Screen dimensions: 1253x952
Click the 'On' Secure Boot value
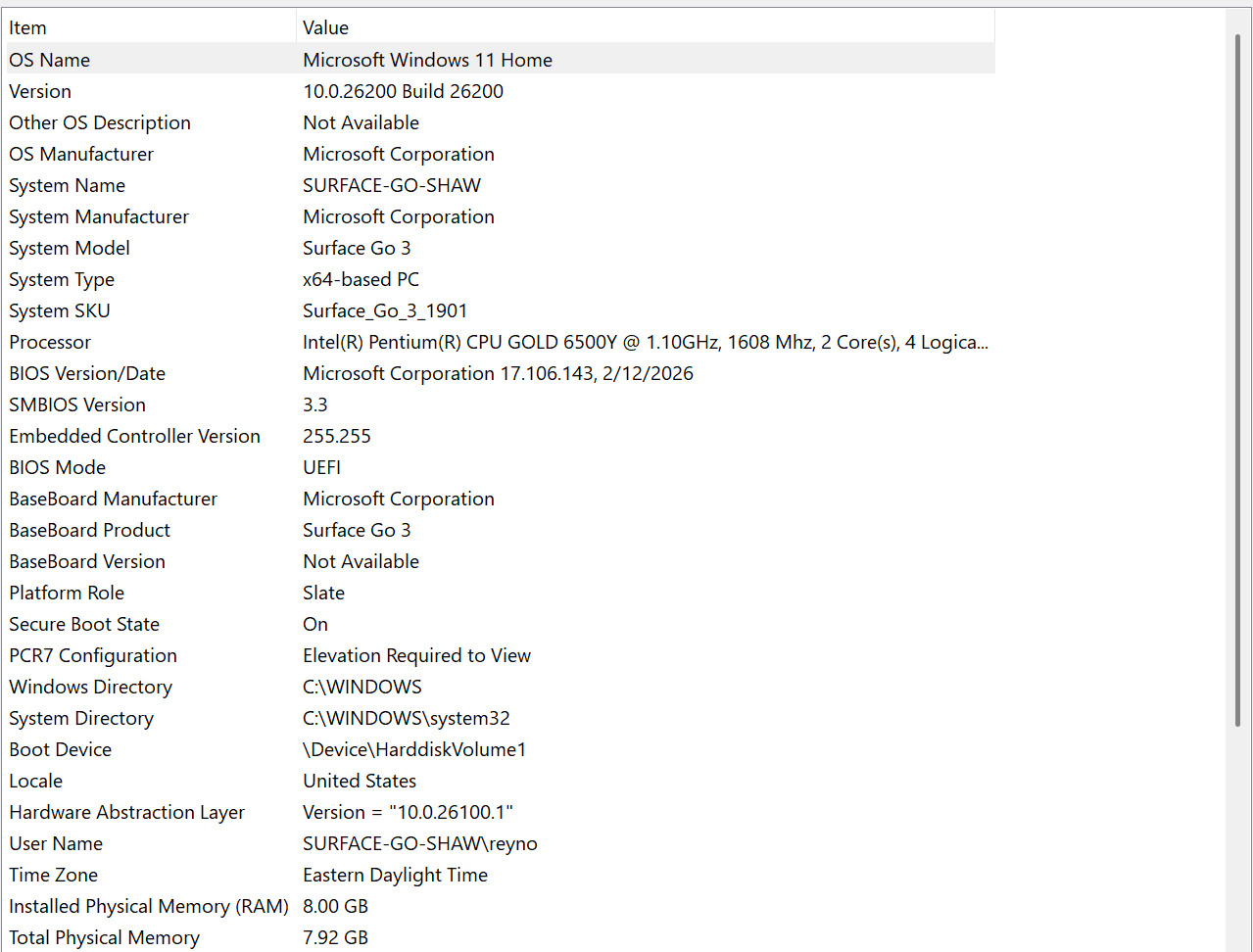click(x=315, y=624)
